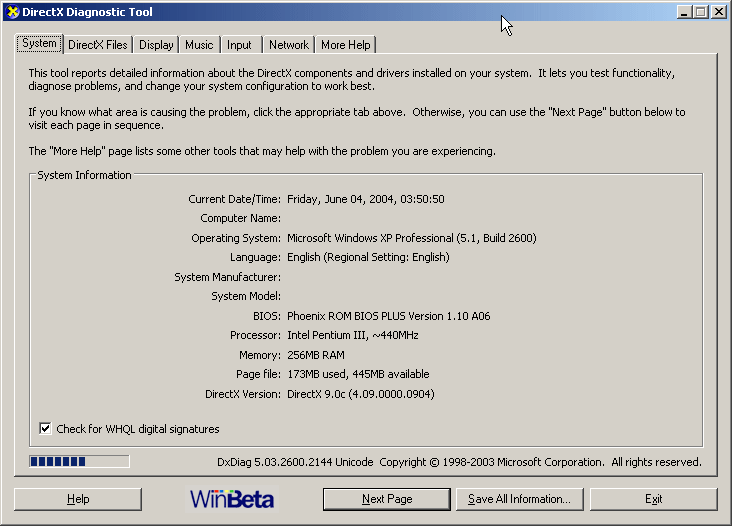The image size is (732, 526).
Task: Click the 'System Model:' label
Action: tap(246, 296)
